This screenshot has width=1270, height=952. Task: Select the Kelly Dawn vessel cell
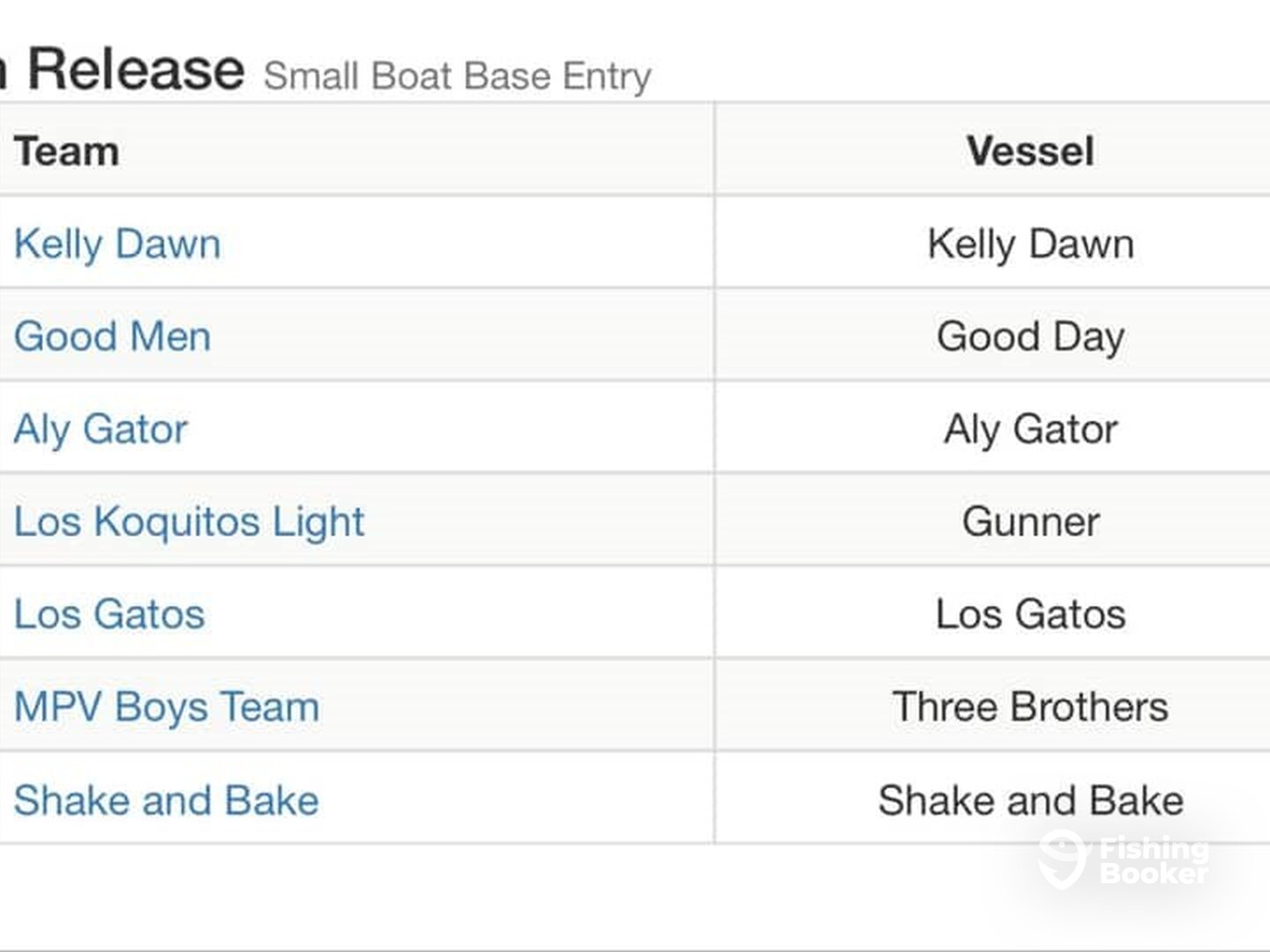[x=992, y=243]
